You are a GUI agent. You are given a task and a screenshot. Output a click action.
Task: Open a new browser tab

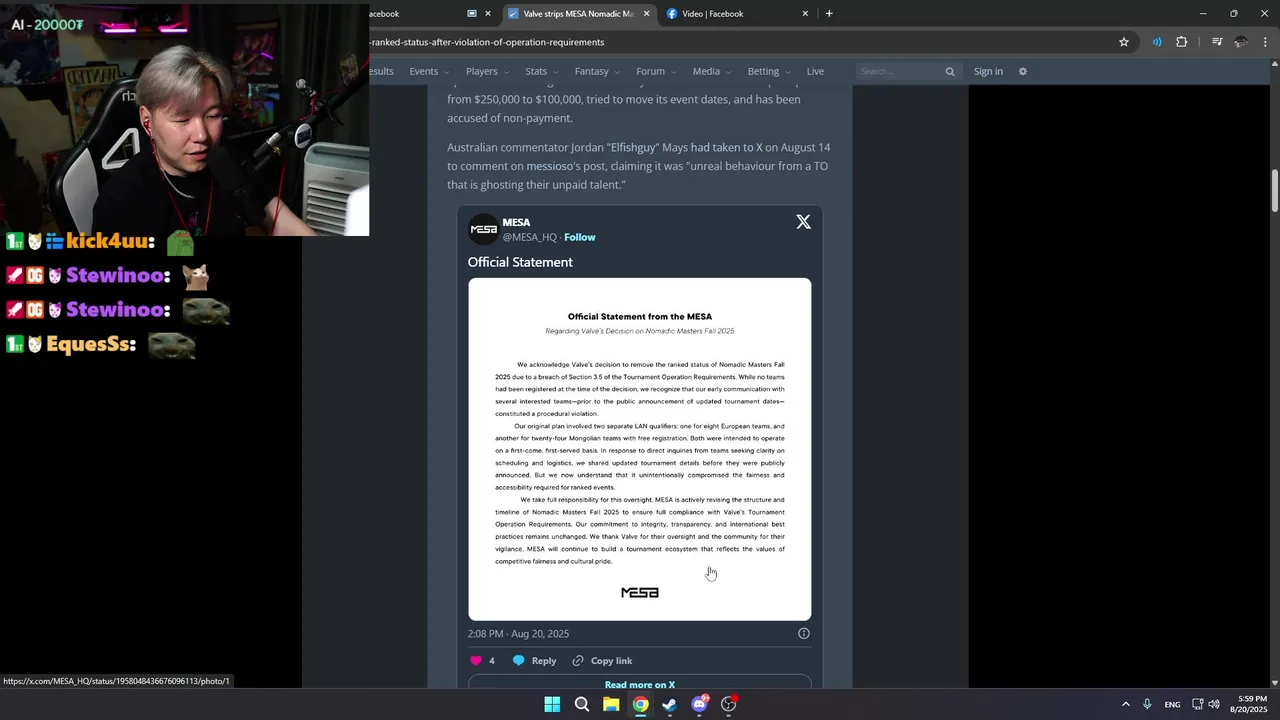(x=829, y=14)
